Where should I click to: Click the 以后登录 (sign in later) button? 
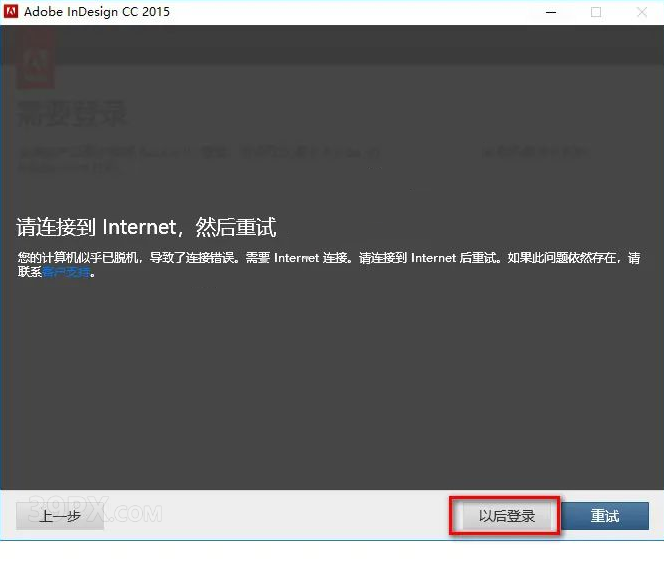tap(506, 516)
